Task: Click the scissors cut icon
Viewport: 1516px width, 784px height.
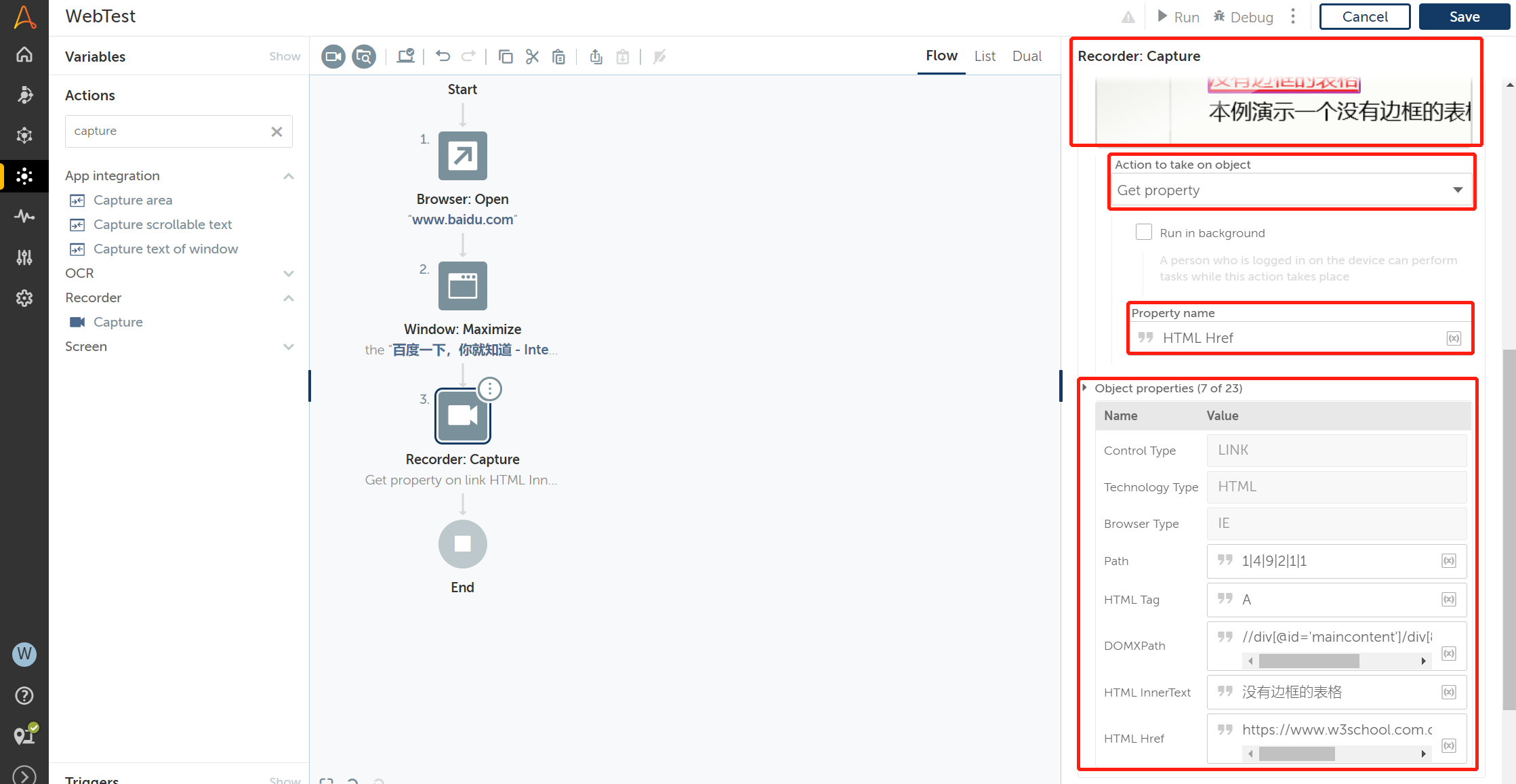Action: click(532, 56)
